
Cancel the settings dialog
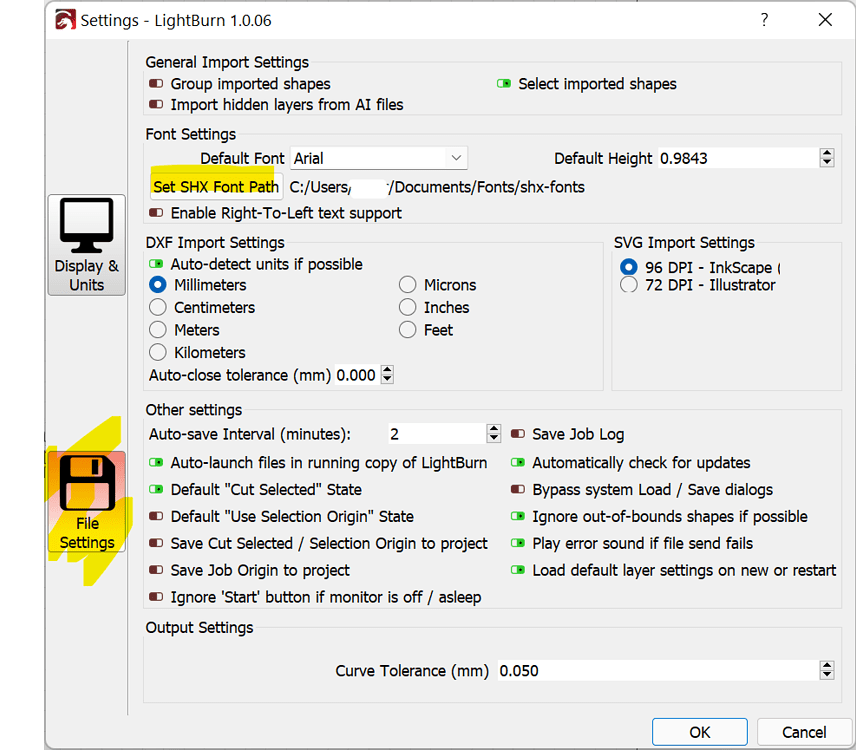coord(804,732)
